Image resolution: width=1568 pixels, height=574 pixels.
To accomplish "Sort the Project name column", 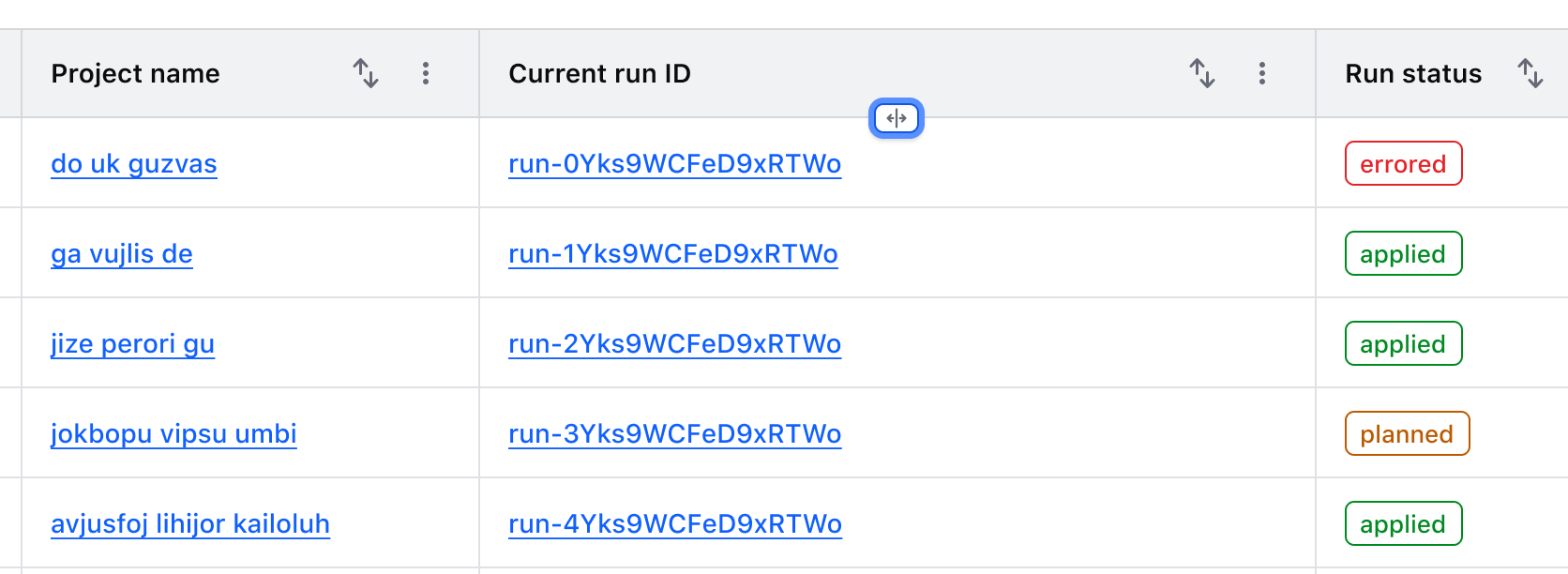I will [366, 73].
